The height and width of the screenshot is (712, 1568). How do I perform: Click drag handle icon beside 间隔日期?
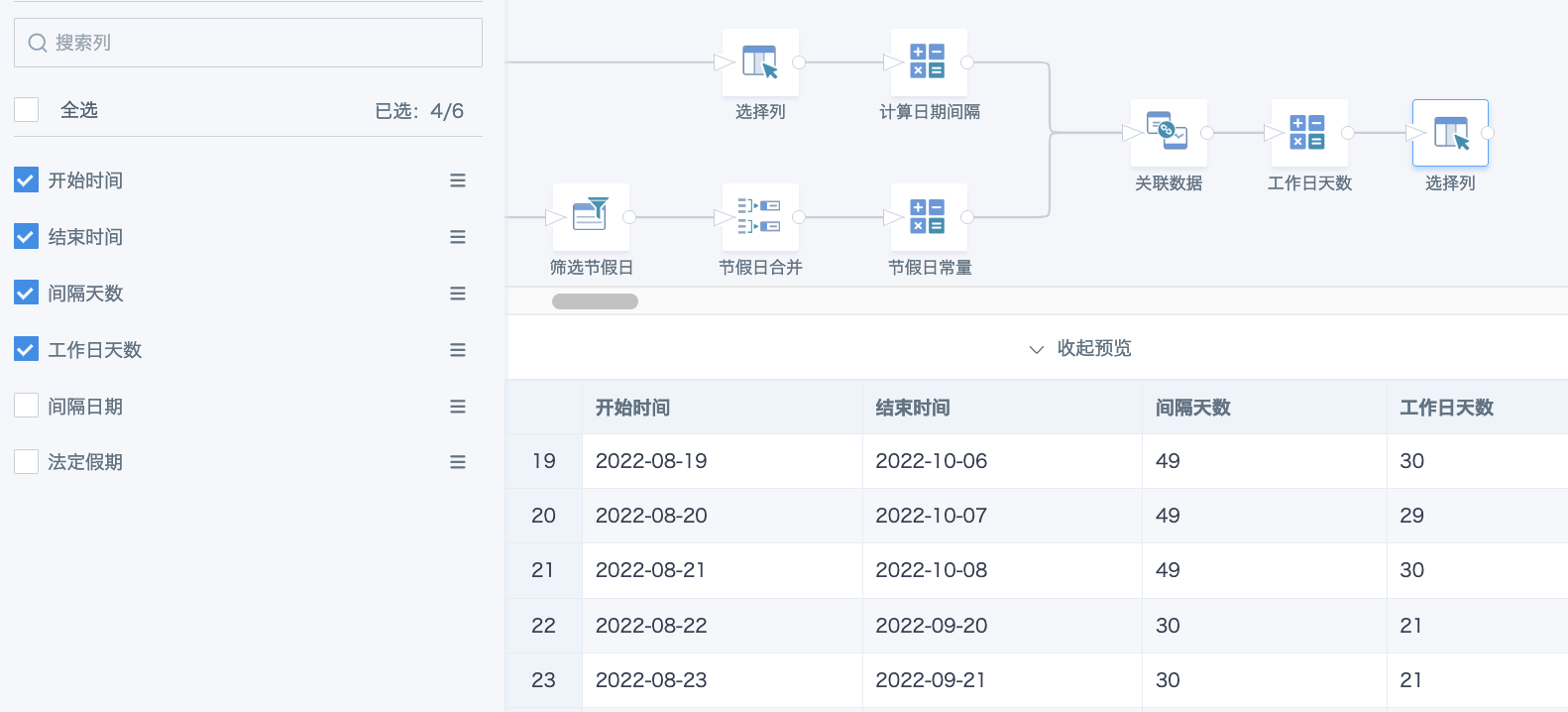[458, 407]
